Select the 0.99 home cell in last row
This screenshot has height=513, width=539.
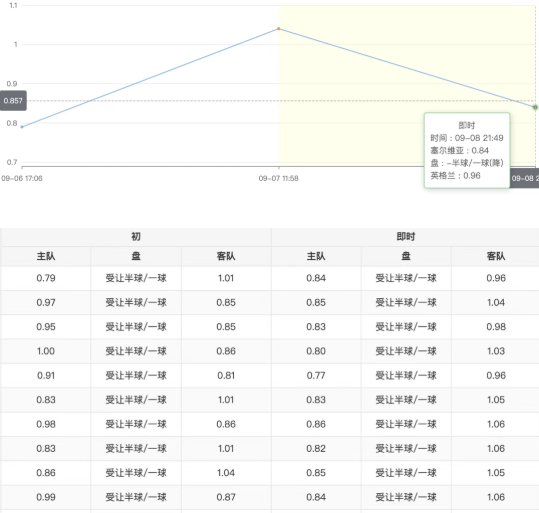[x=46, y=497]
